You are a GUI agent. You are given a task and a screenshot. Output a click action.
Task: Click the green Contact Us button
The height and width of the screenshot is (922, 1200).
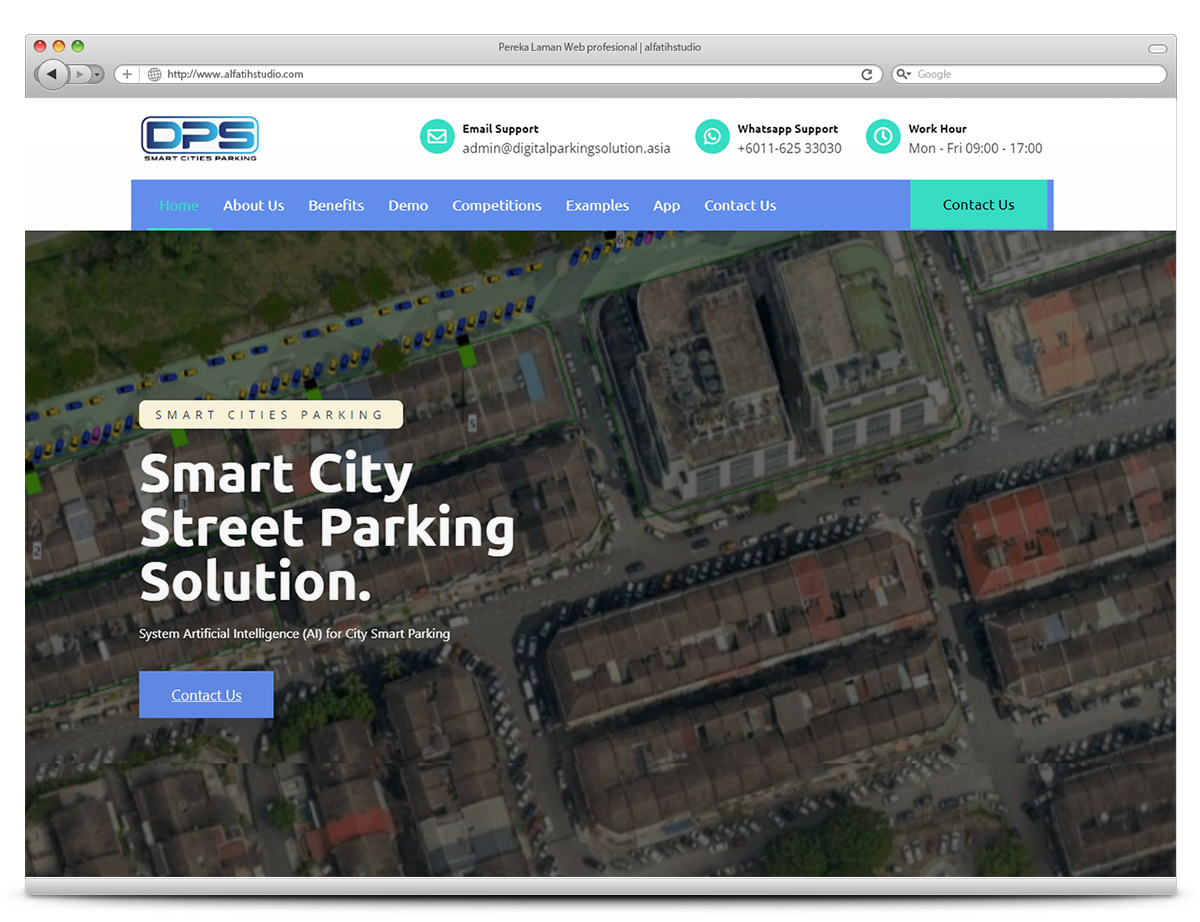[978, 205]
